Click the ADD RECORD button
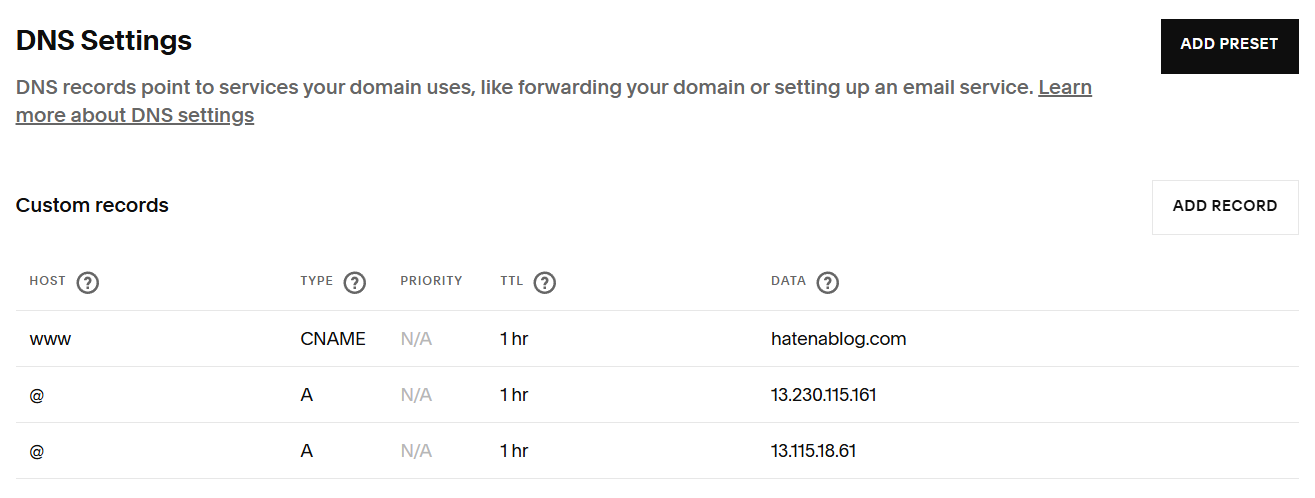Viewport: 1315px width, 498px height. [1225, 207]
